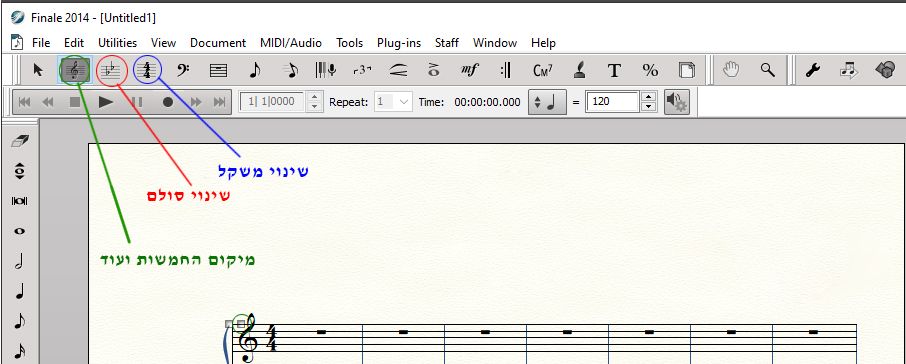Select the Repeat barline tool
Image resolution: width=906 pixels, height=364 pixels.
click(506, 70)
